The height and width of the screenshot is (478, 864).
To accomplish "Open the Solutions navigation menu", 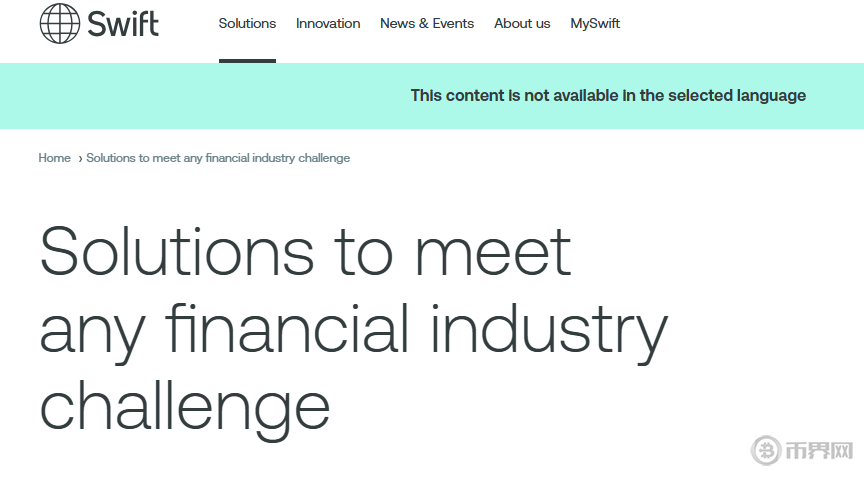I will click(x=247, y=23).
